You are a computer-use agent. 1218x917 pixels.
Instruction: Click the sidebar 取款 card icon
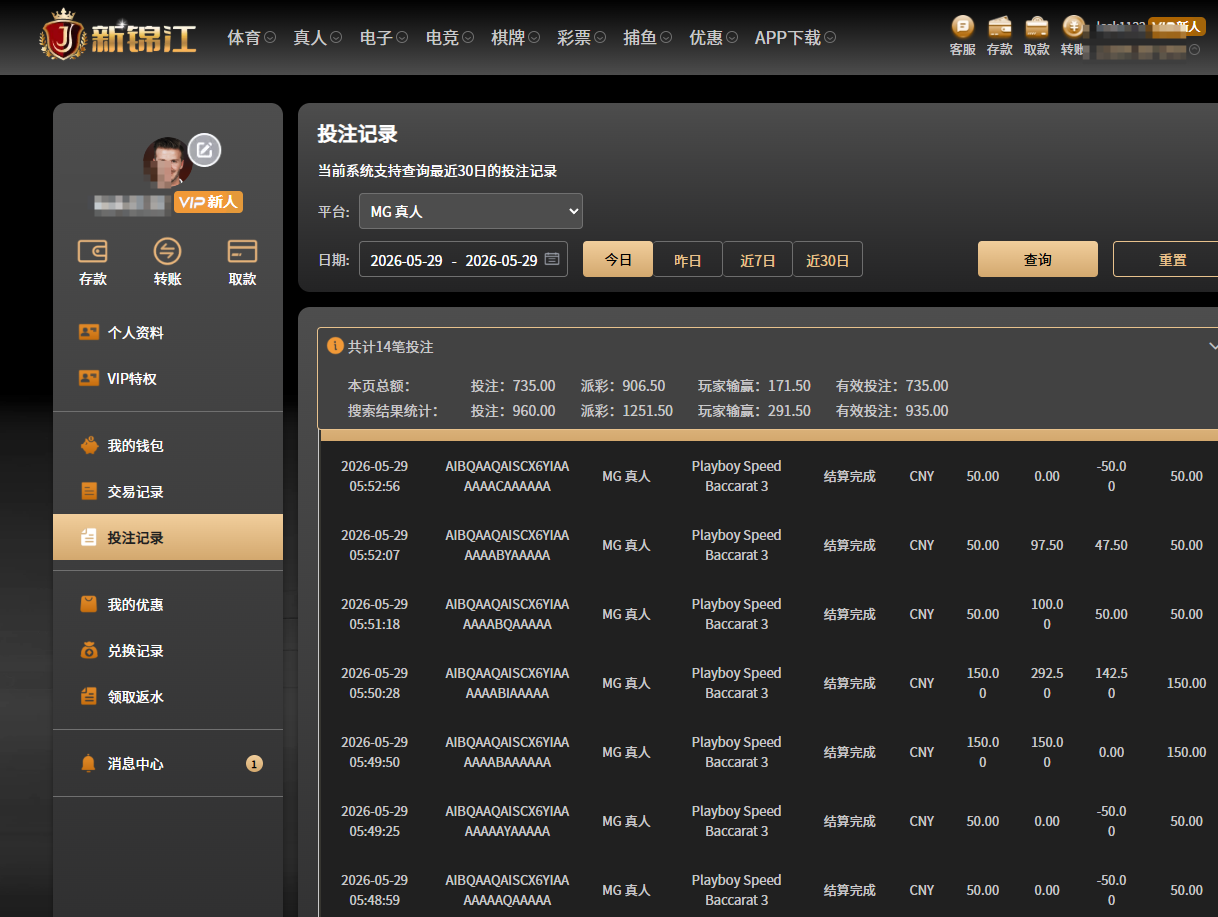[x=243, y=251]
